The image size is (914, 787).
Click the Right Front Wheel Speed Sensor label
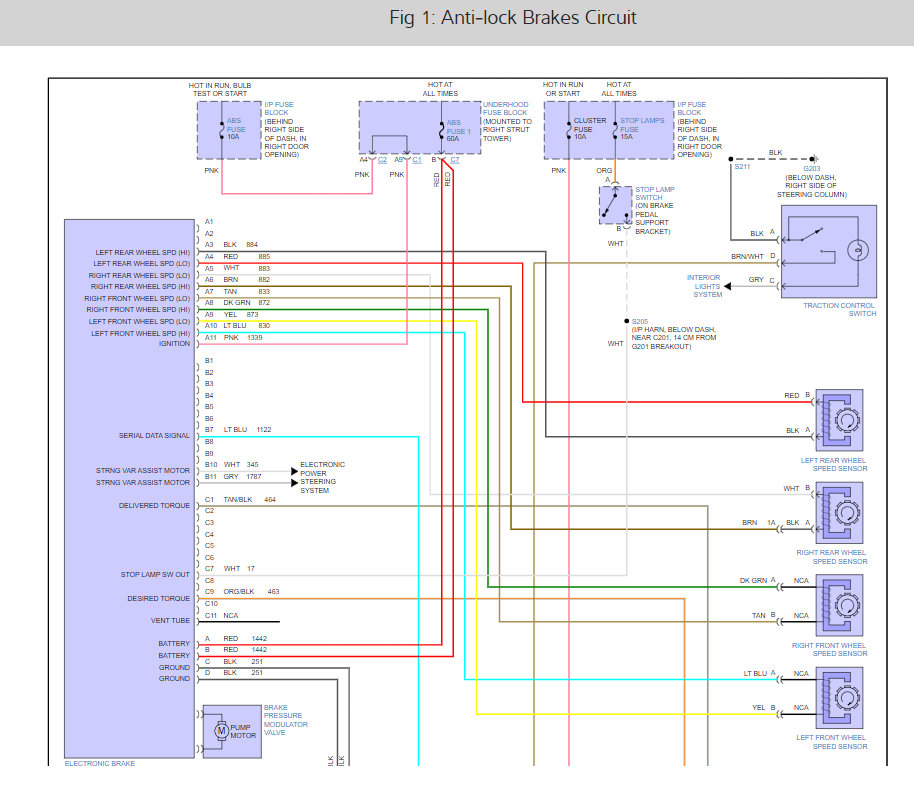click(829, 649)
